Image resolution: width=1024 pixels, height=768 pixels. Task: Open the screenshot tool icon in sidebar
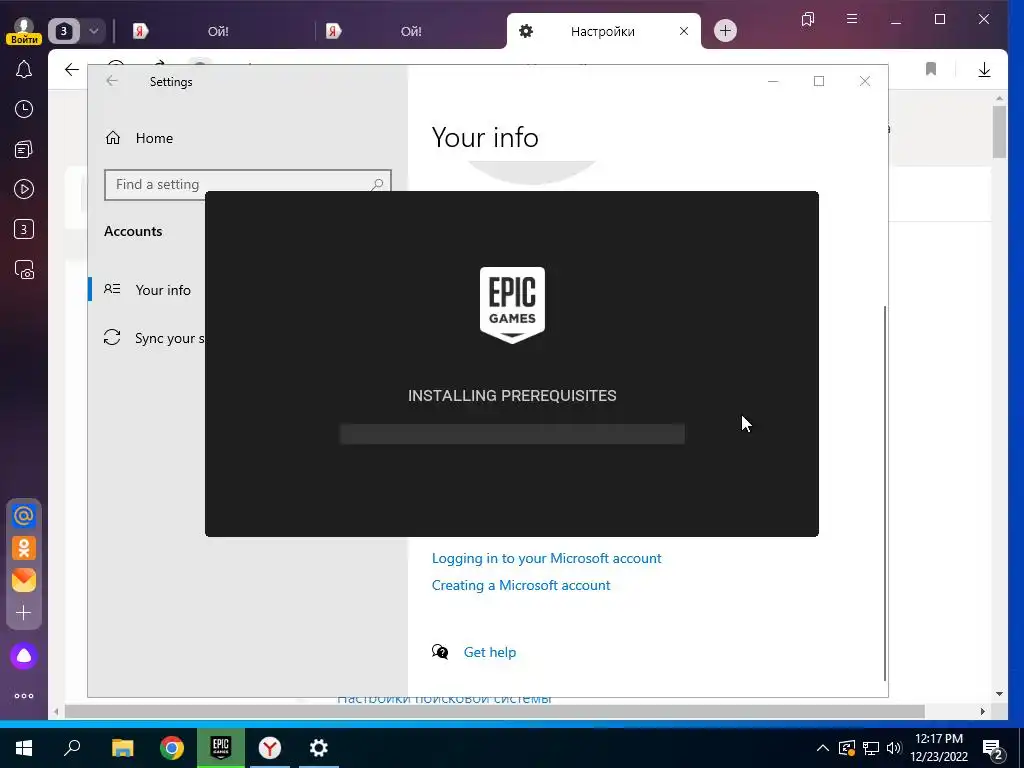point(24,270)
